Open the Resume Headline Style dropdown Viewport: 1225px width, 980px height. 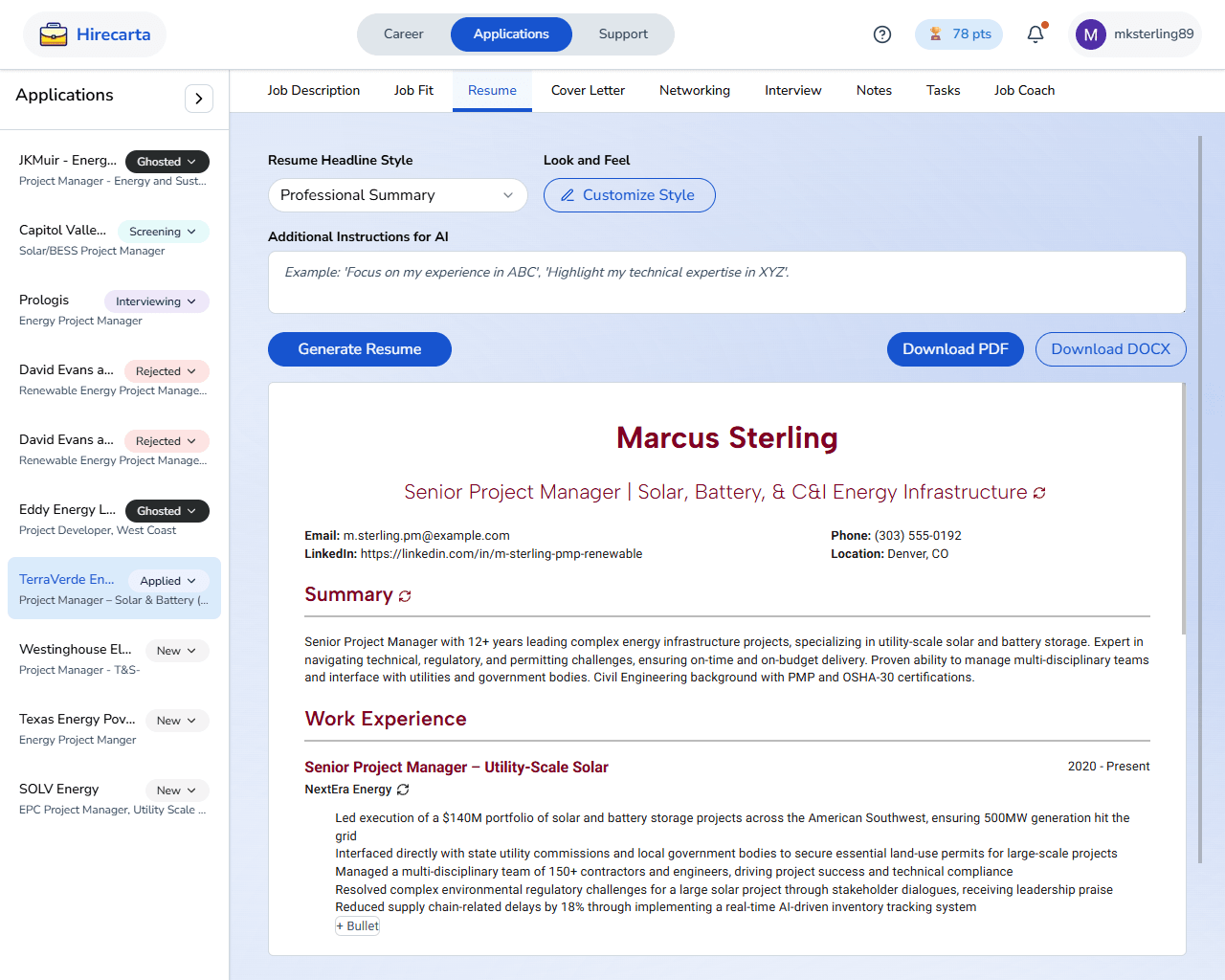[397, 195]
